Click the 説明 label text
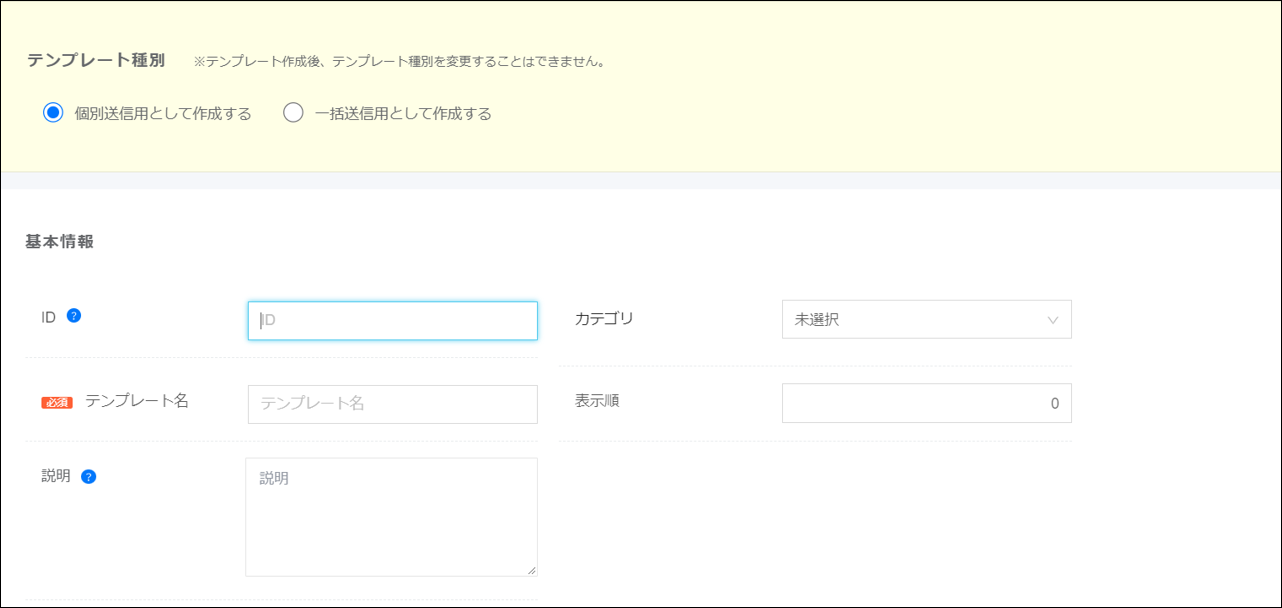 (x=56, y=476)
